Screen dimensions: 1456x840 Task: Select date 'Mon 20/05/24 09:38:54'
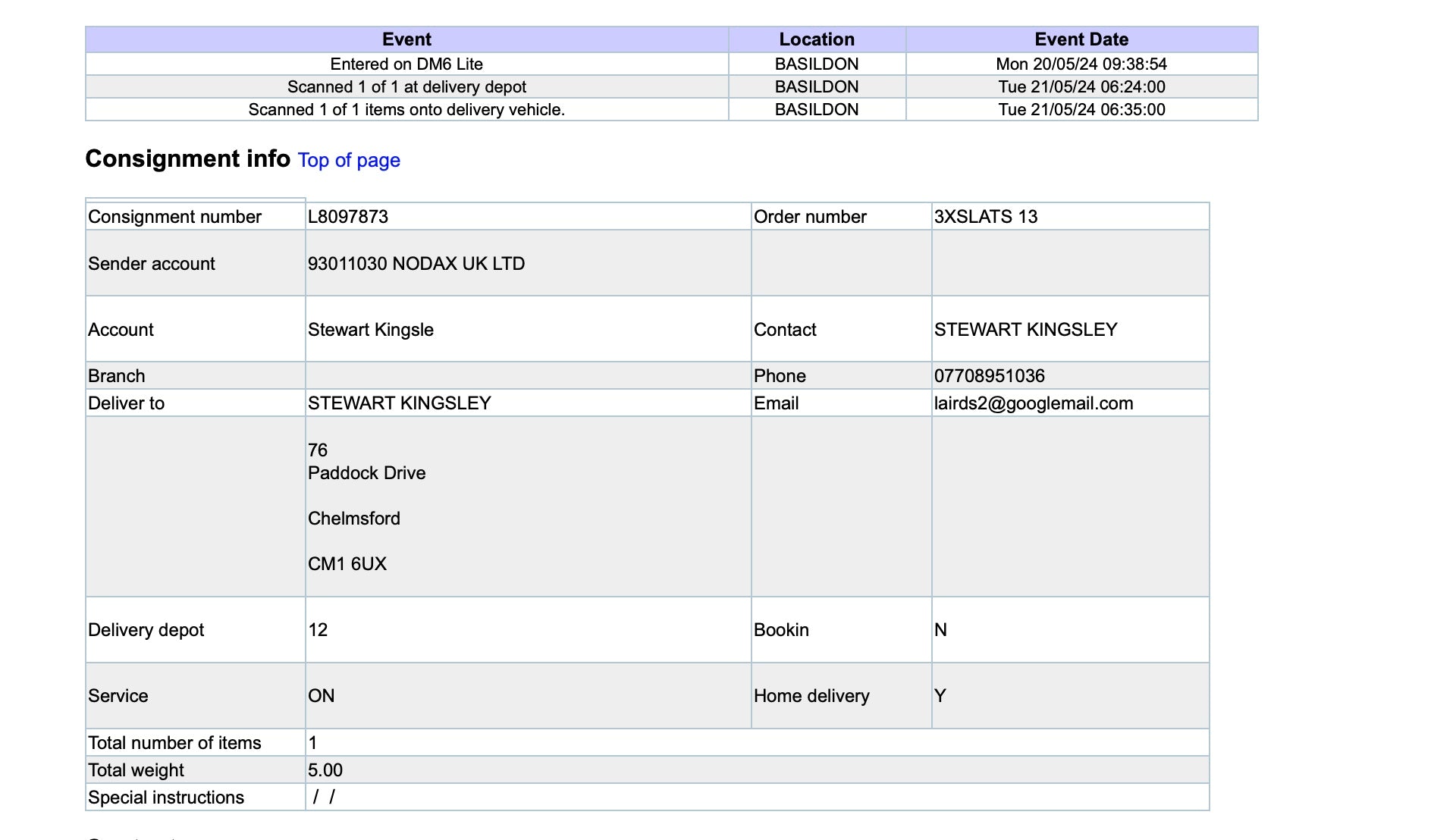(1081, 64)
